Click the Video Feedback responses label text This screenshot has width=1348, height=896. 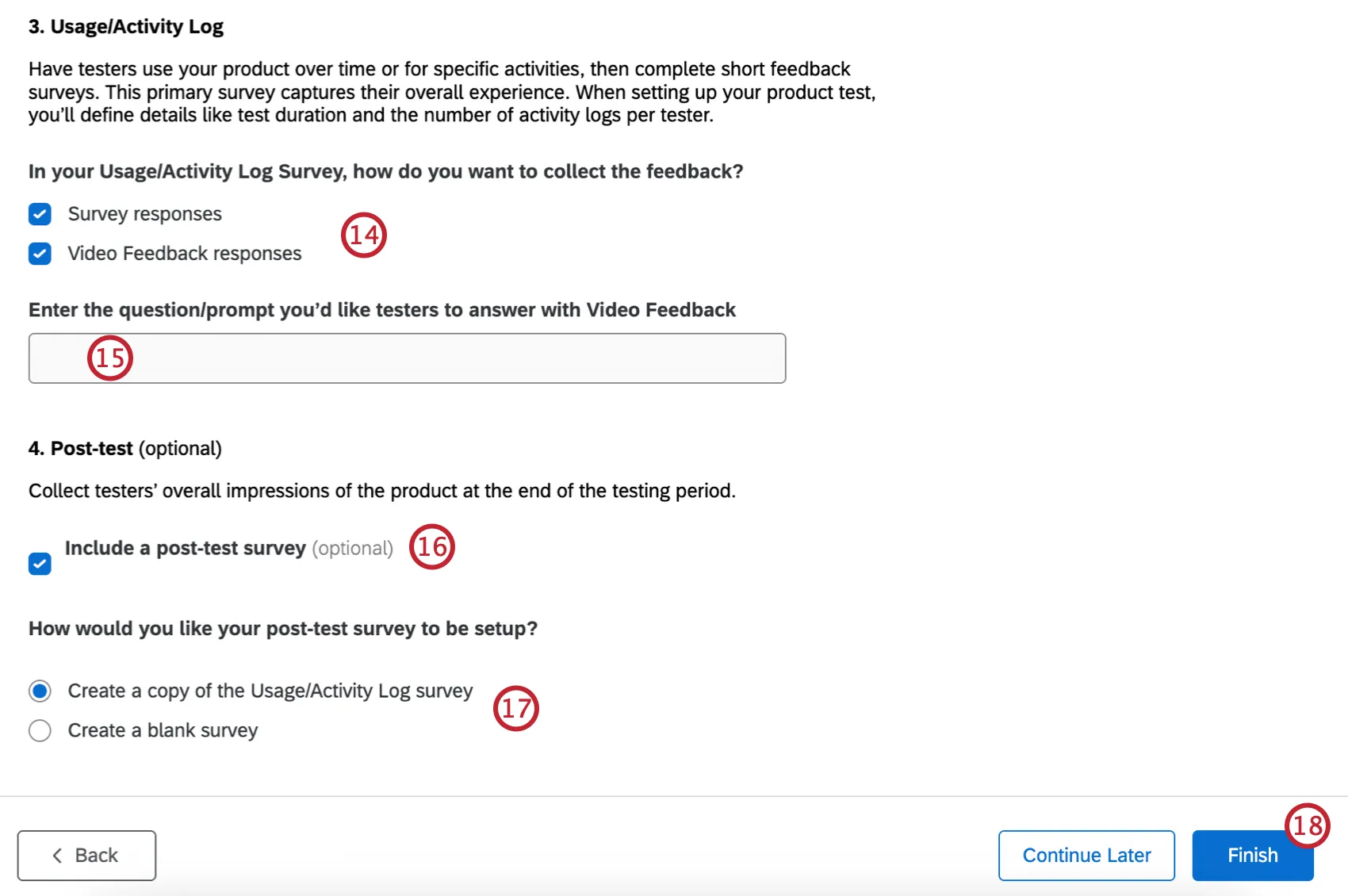183,253
